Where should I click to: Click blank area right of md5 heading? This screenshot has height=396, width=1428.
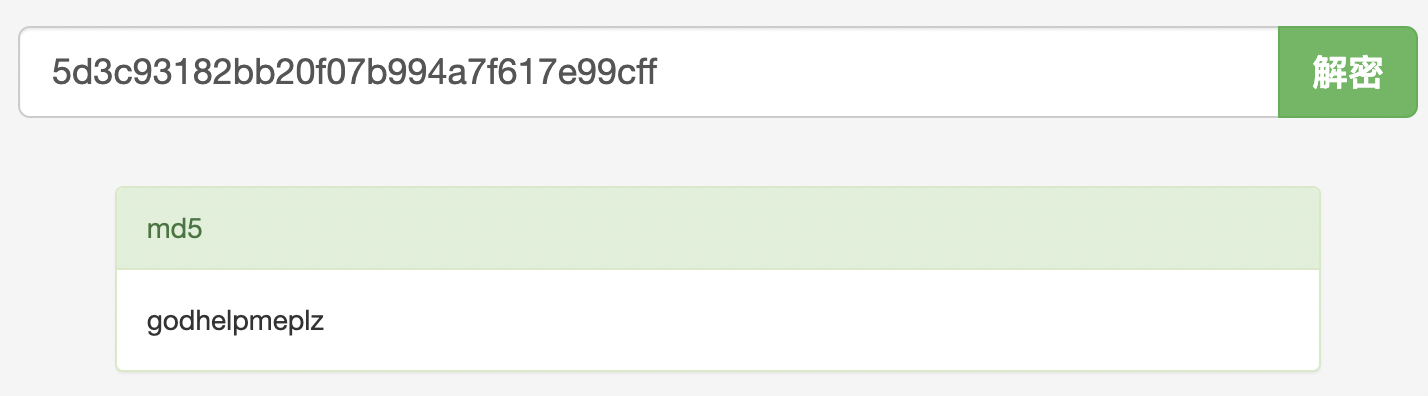tap(760, 229)
